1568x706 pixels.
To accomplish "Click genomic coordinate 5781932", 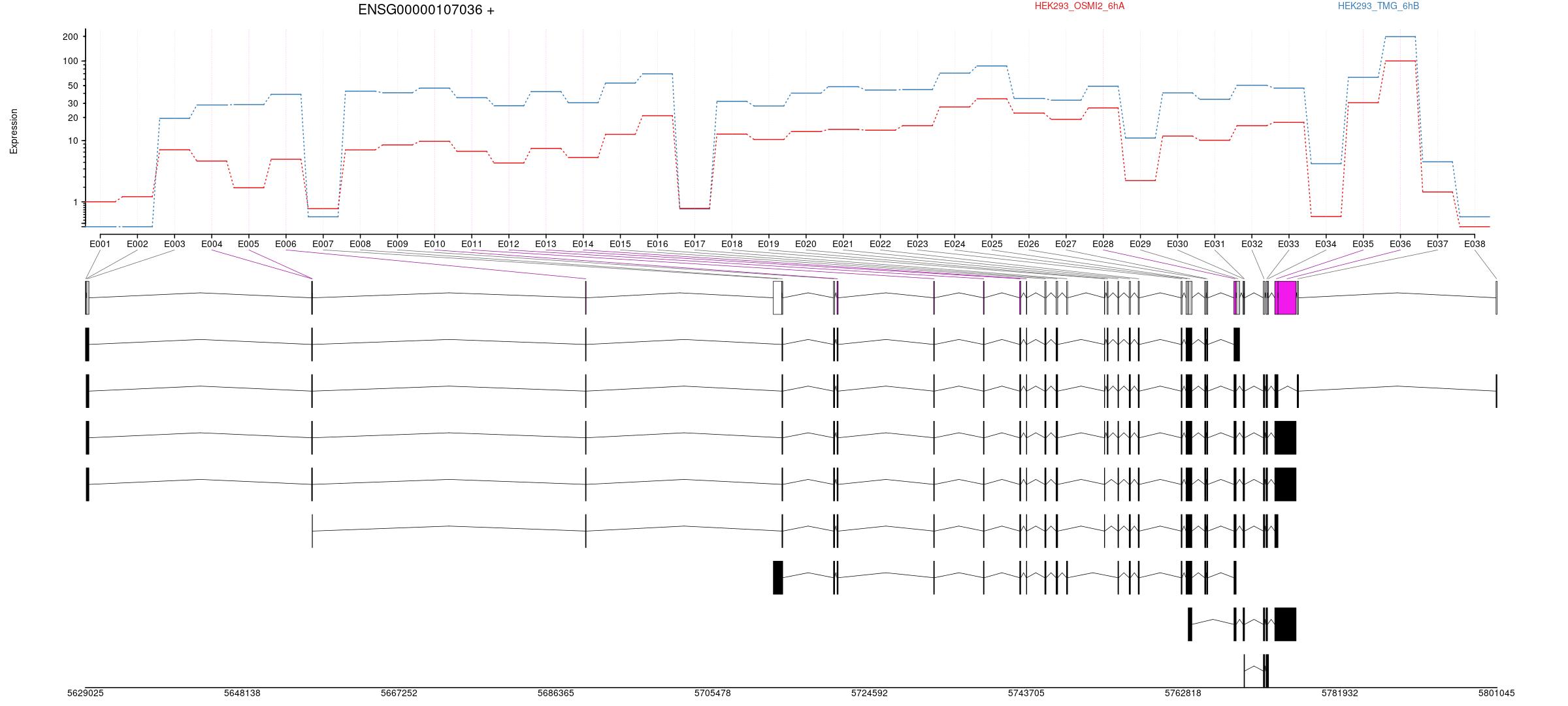I will tap(1339, 693).
